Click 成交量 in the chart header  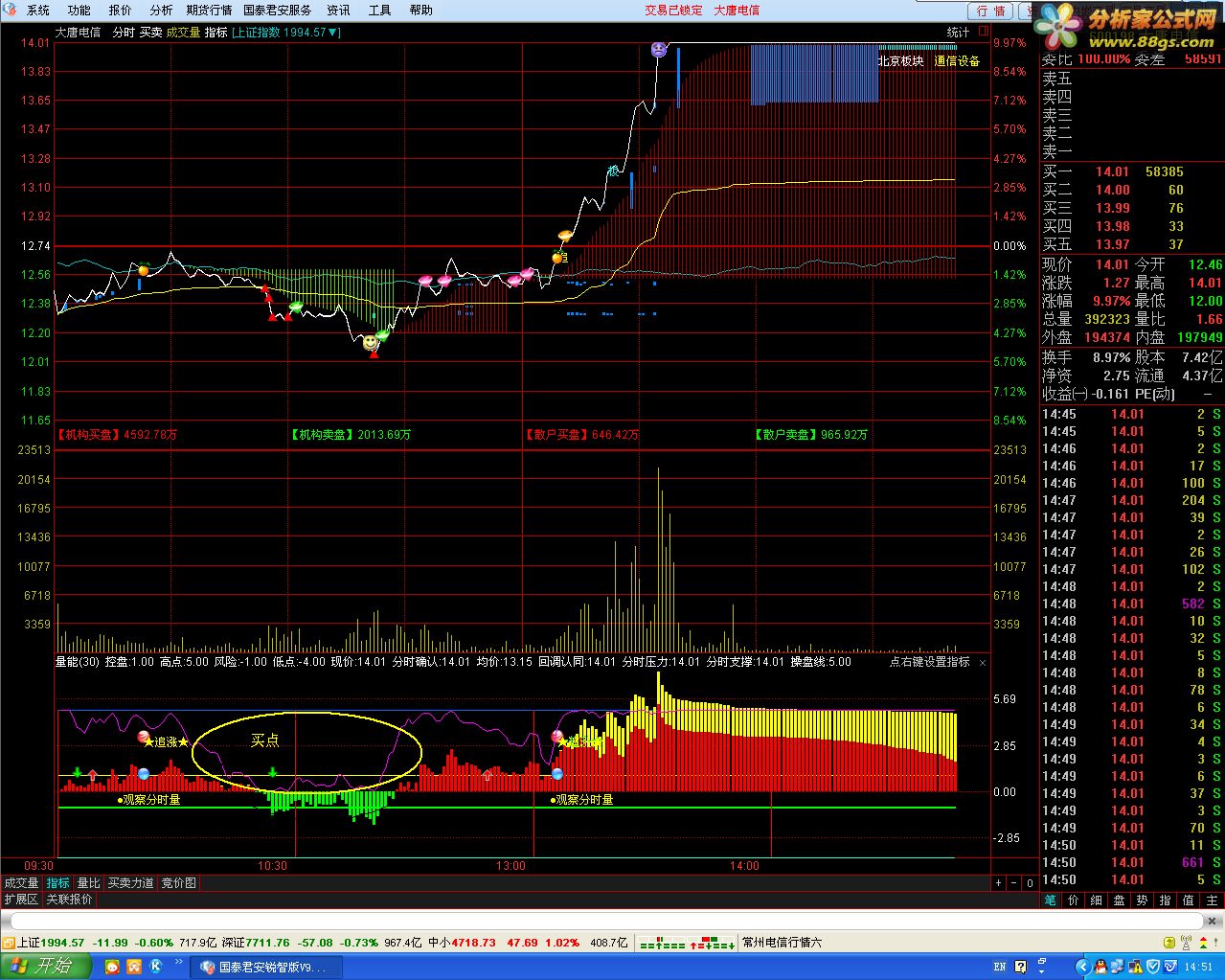[183, 32]
